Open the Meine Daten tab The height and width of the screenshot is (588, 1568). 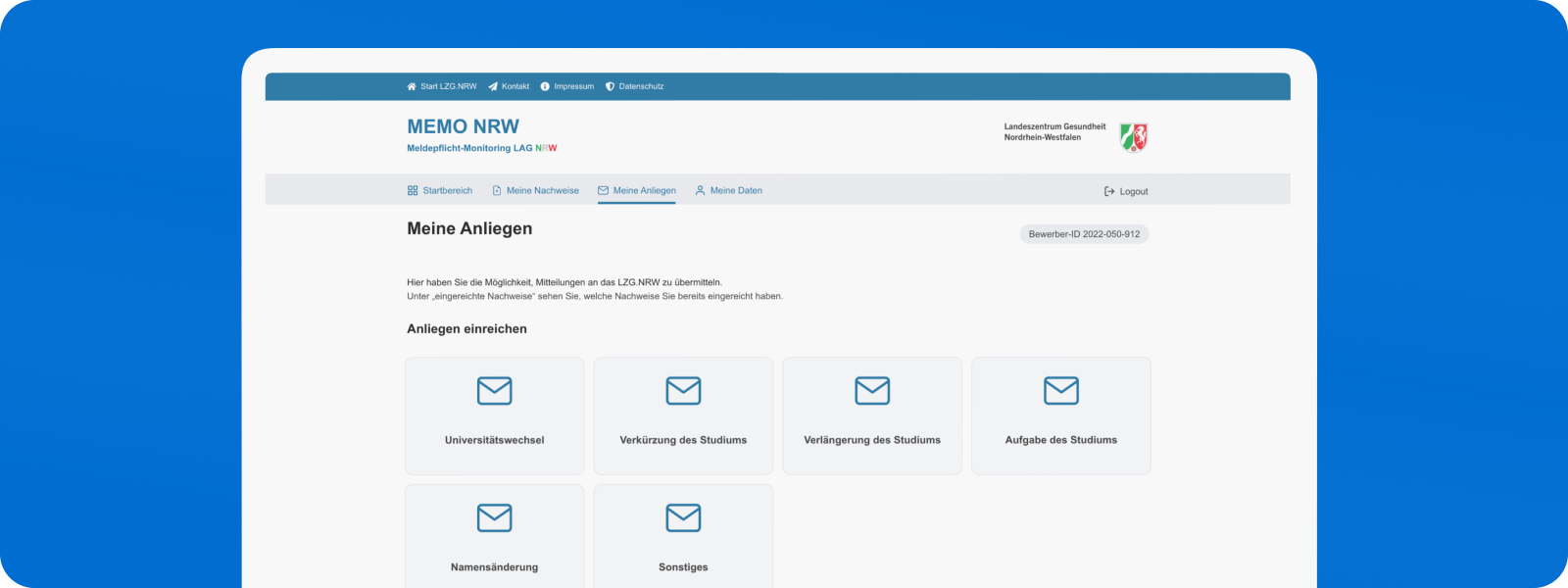pos(728,190)
